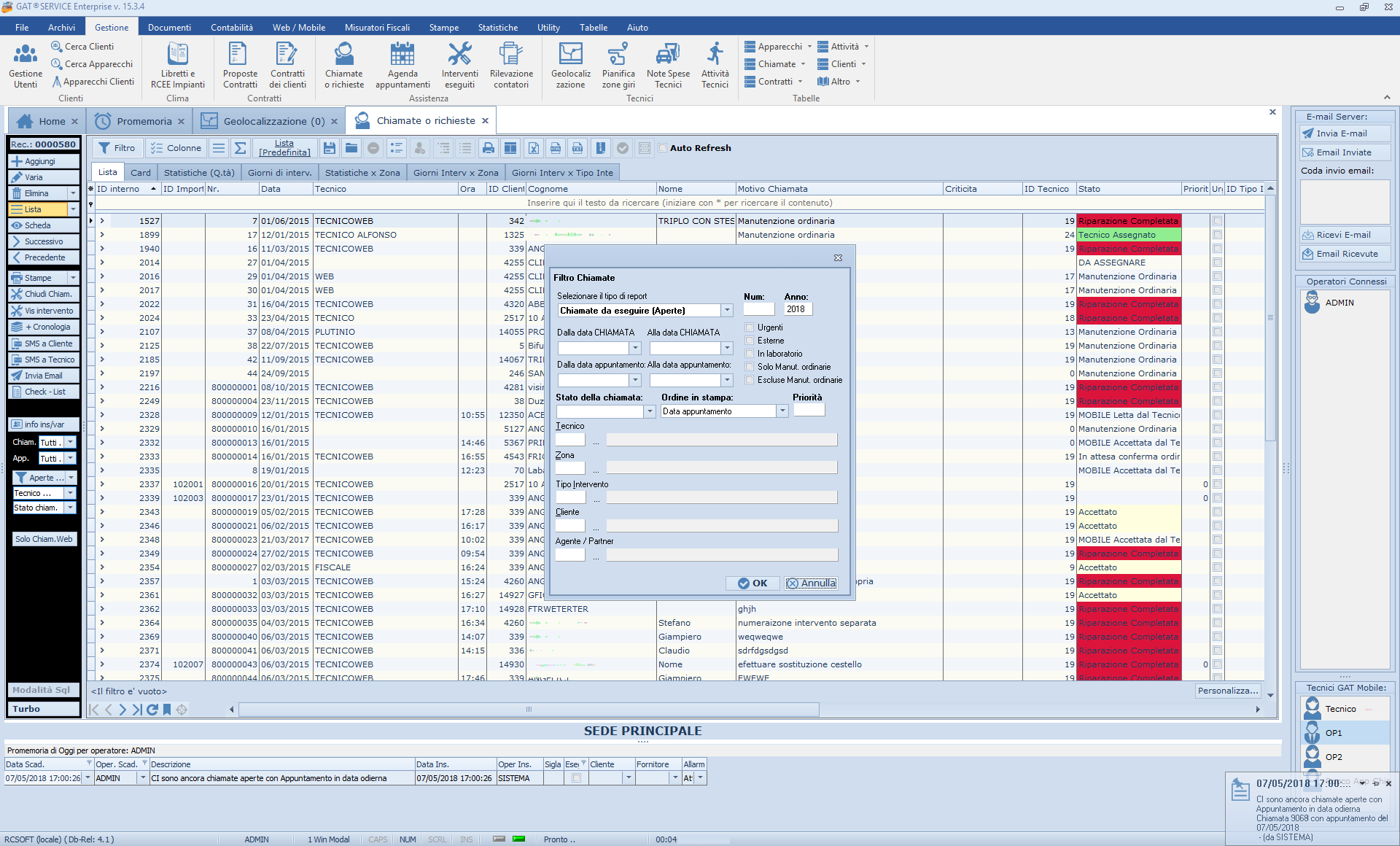Click the Excel export icon in toolbar
The height and width of the screenshot is (846, 1400).
coord(534,148)
